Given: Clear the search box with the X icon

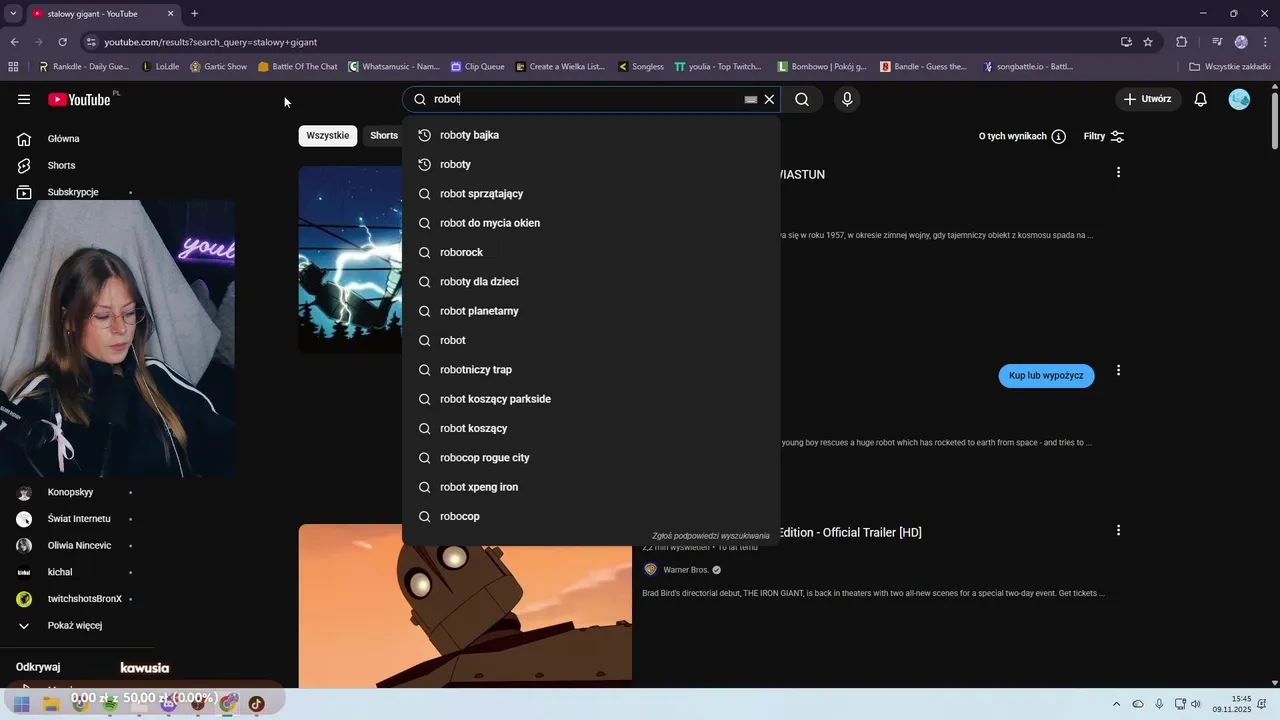Looking at the screenshot, I should click(x=769, y=99).
